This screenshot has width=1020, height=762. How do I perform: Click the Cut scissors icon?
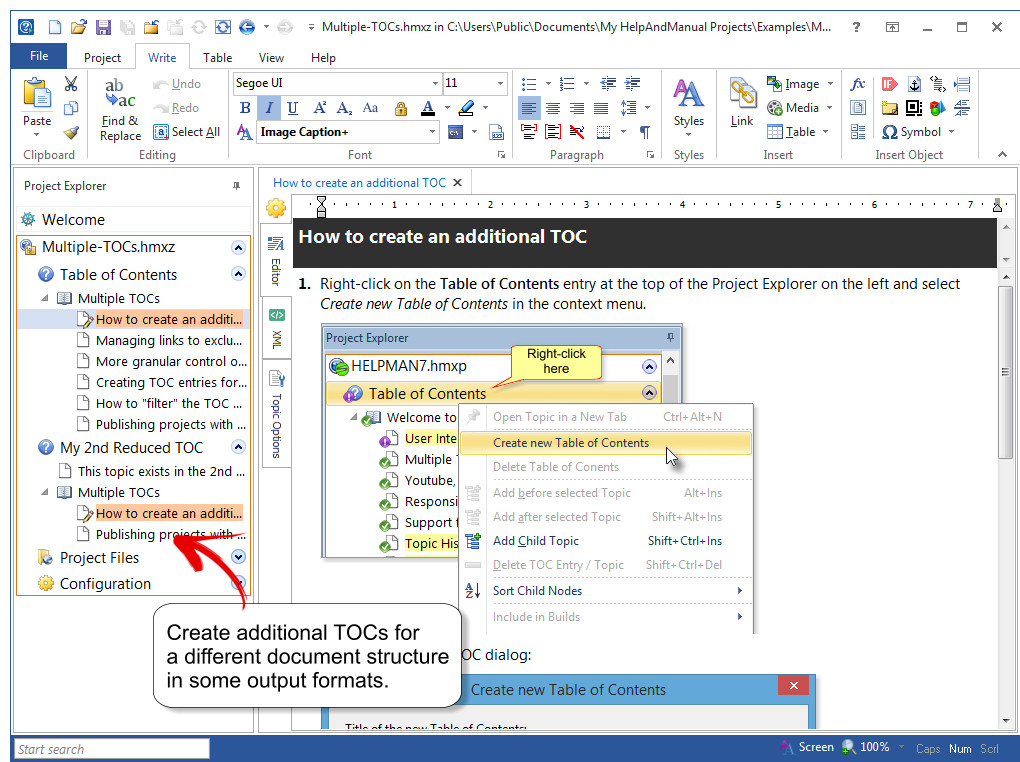(71, 84)
